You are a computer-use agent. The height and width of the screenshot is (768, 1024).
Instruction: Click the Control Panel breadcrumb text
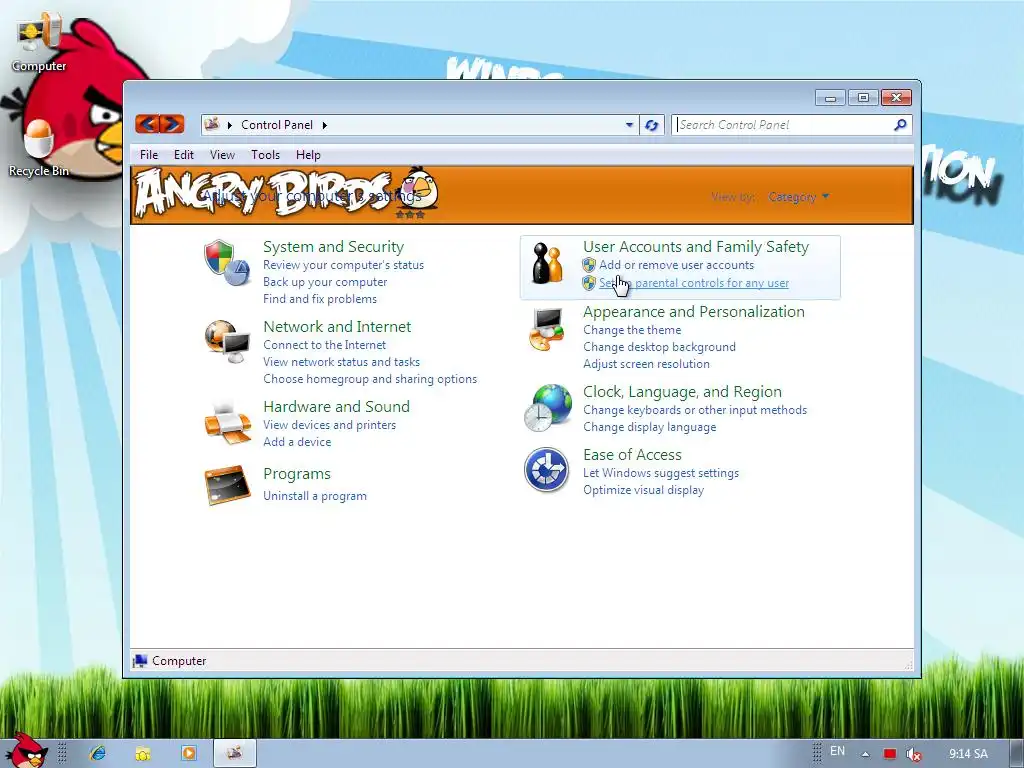[x=277, y=125]
